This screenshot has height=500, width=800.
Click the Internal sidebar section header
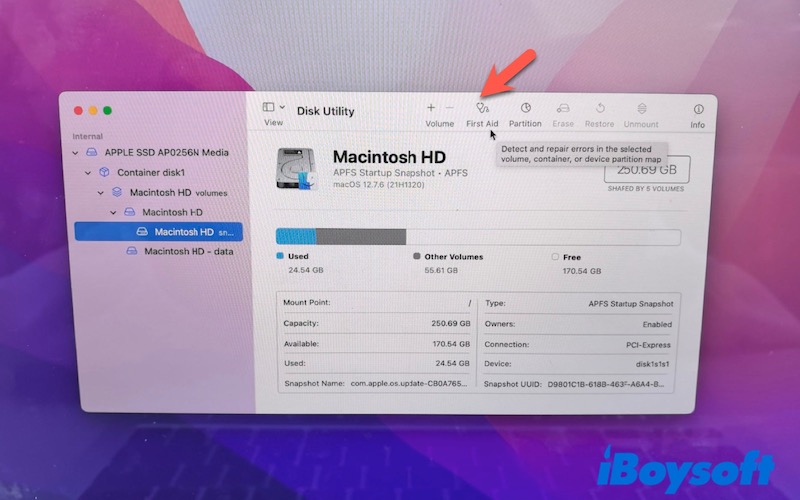[x=87, y=136]
